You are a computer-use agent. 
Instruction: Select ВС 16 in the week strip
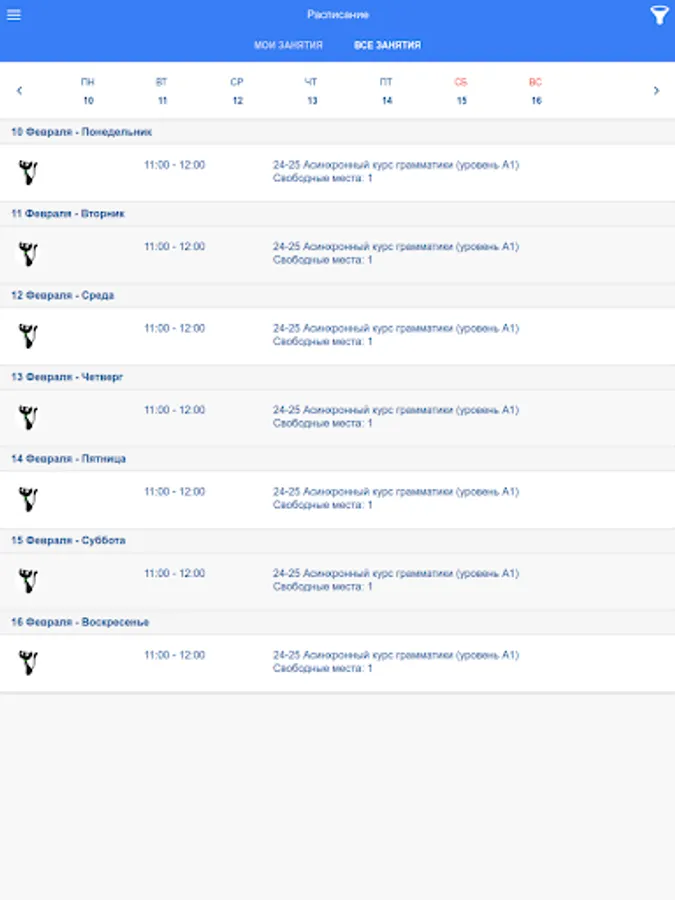(536, 91)
